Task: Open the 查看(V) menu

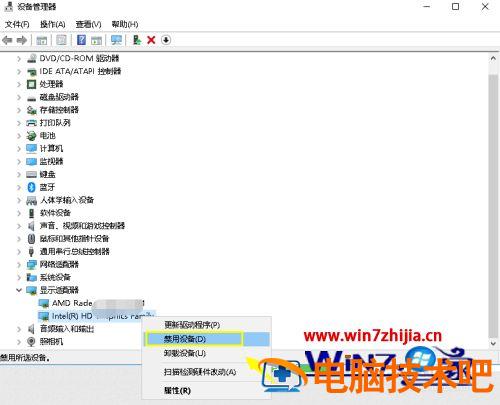Action: point(88,24)
